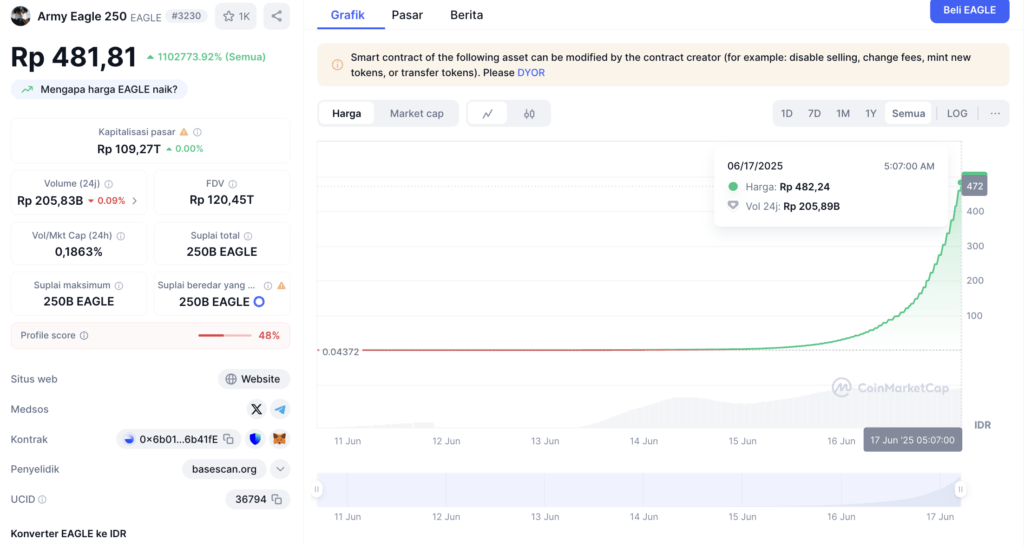Open info icon for Suplai maksimum

pyautogui.click(x=119, y=285)
